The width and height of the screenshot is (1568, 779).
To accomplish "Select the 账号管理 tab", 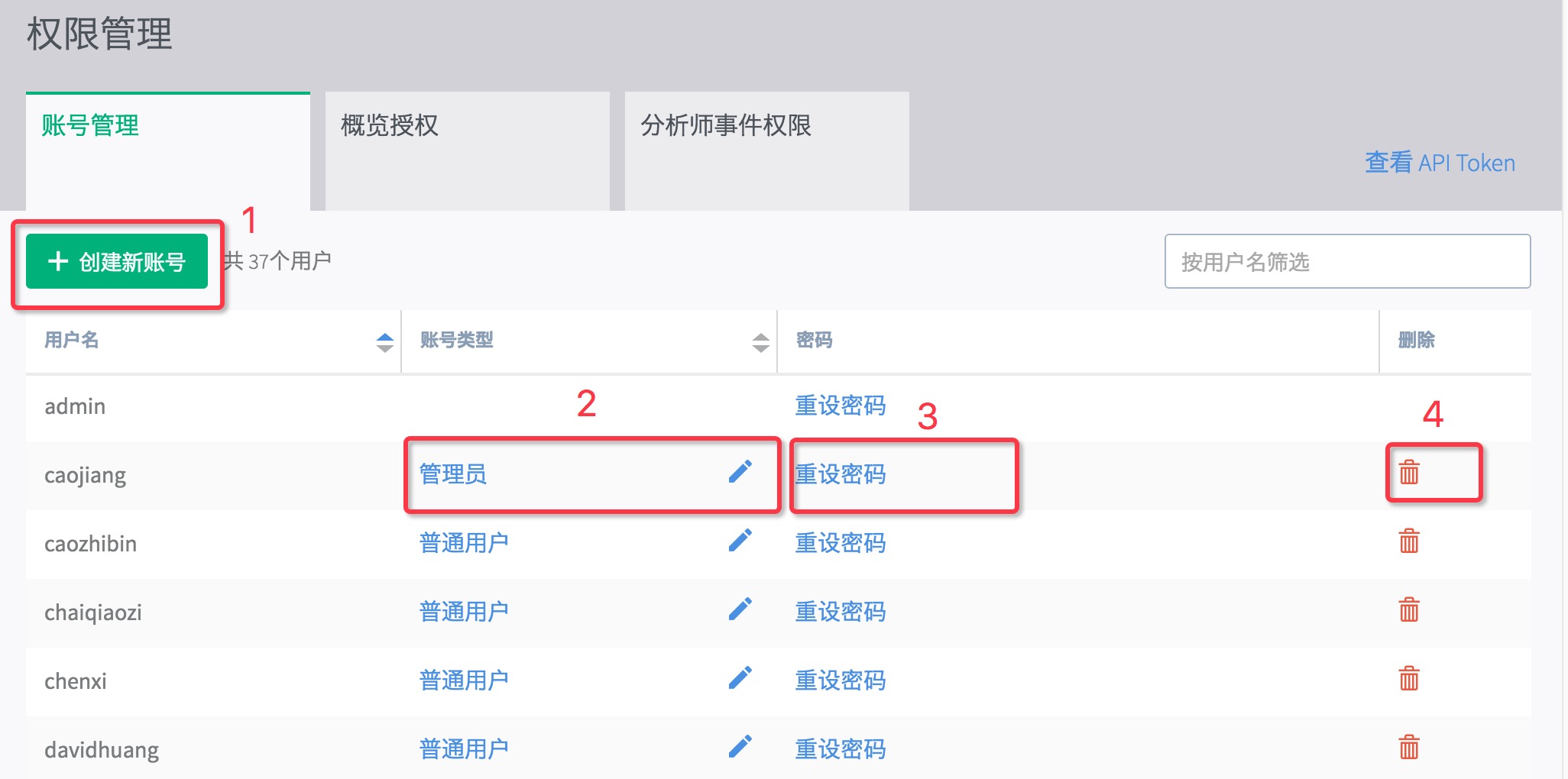I will click(x=168, y=151).
